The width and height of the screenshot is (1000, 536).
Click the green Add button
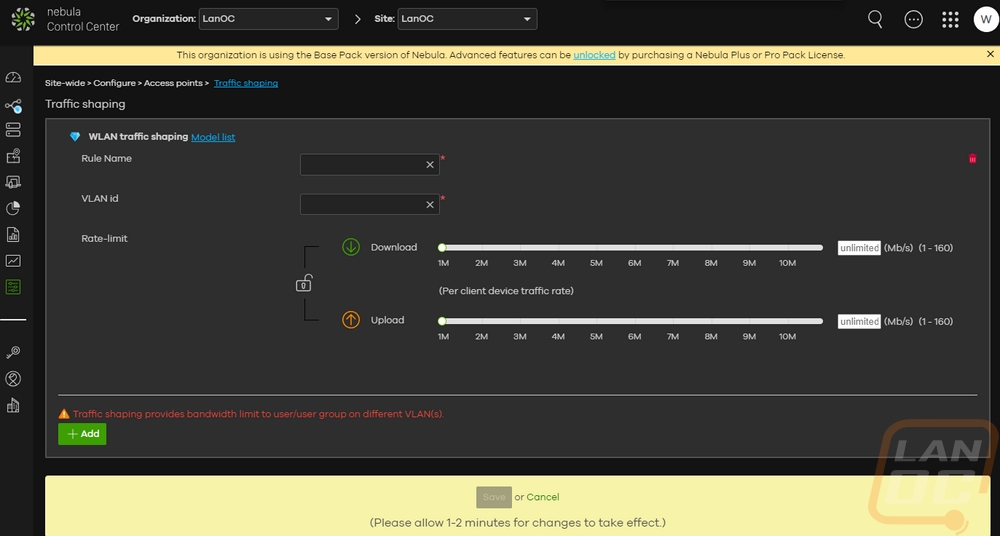(x=82, y=434)
